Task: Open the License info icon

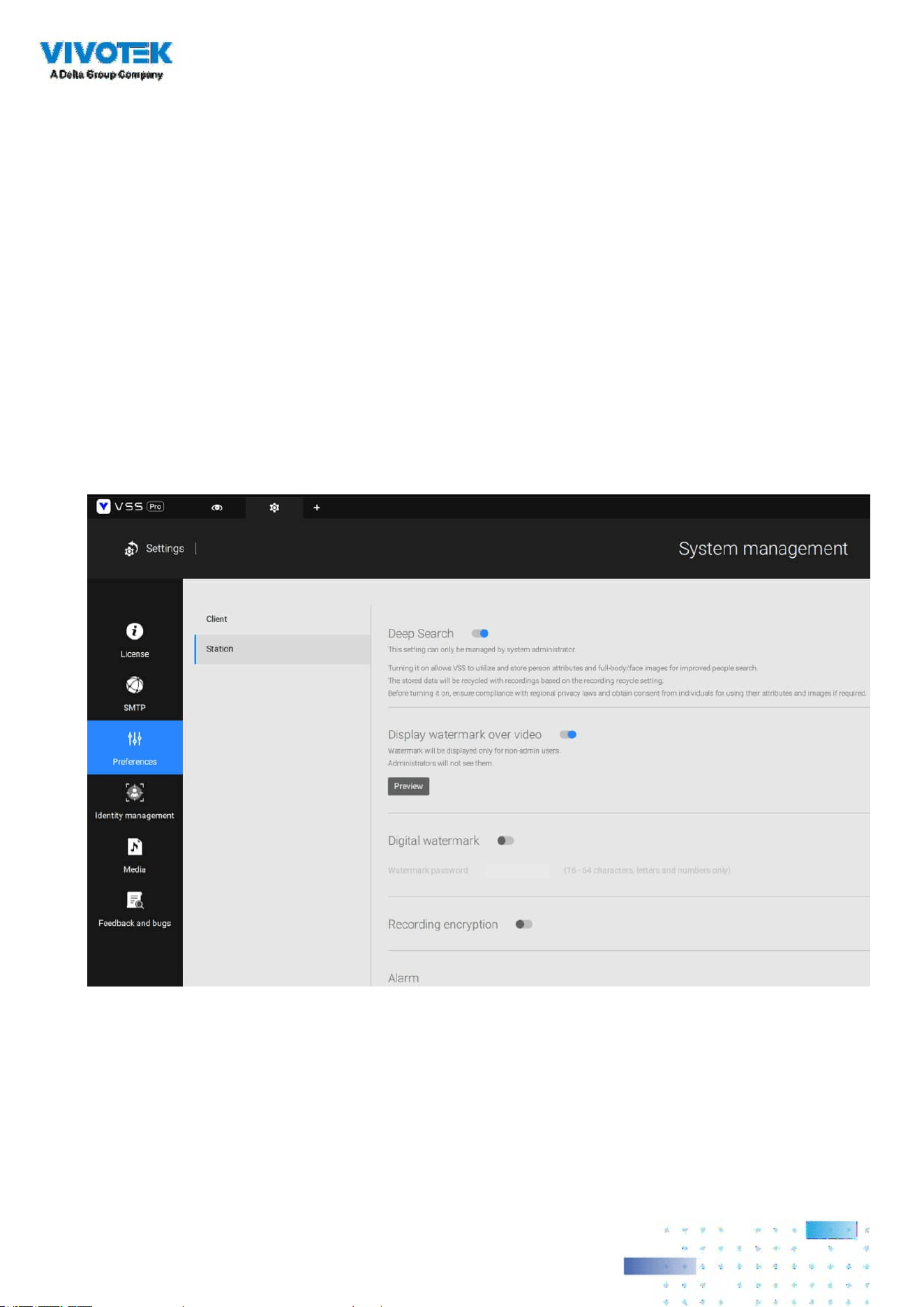Action: [135, 631]
